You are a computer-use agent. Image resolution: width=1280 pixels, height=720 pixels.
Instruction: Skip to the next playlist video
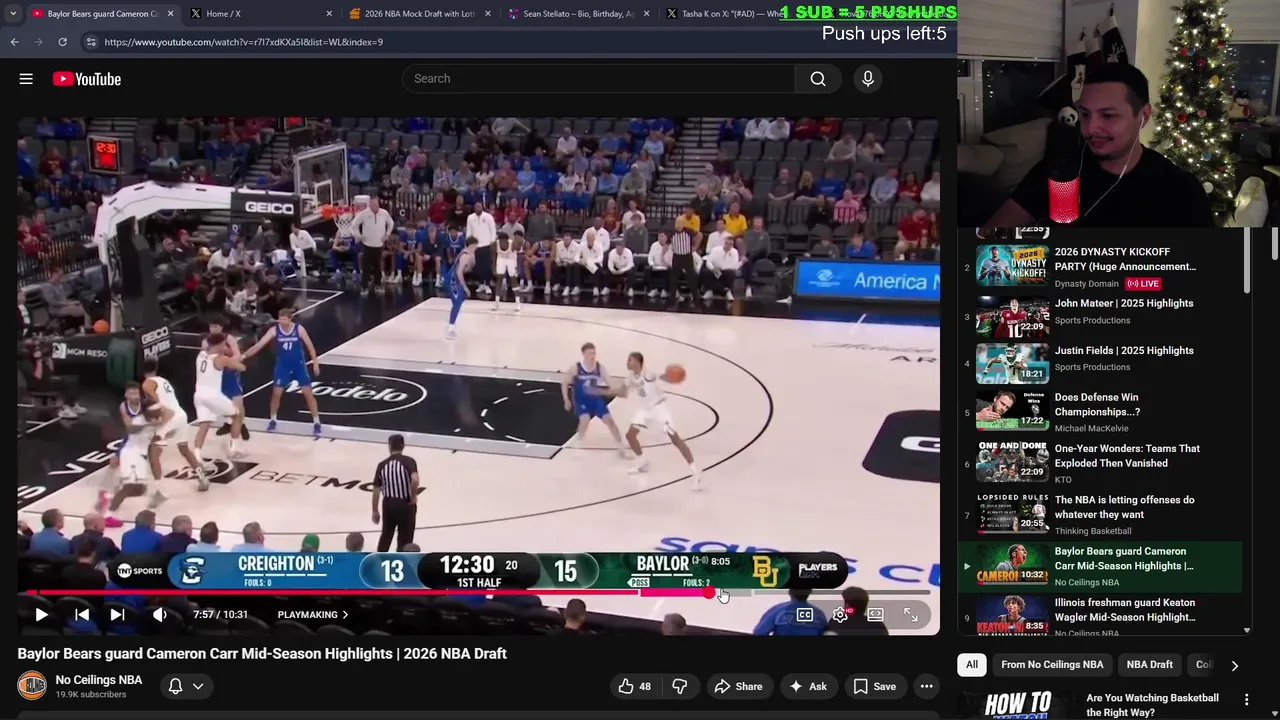pos(117,615)
